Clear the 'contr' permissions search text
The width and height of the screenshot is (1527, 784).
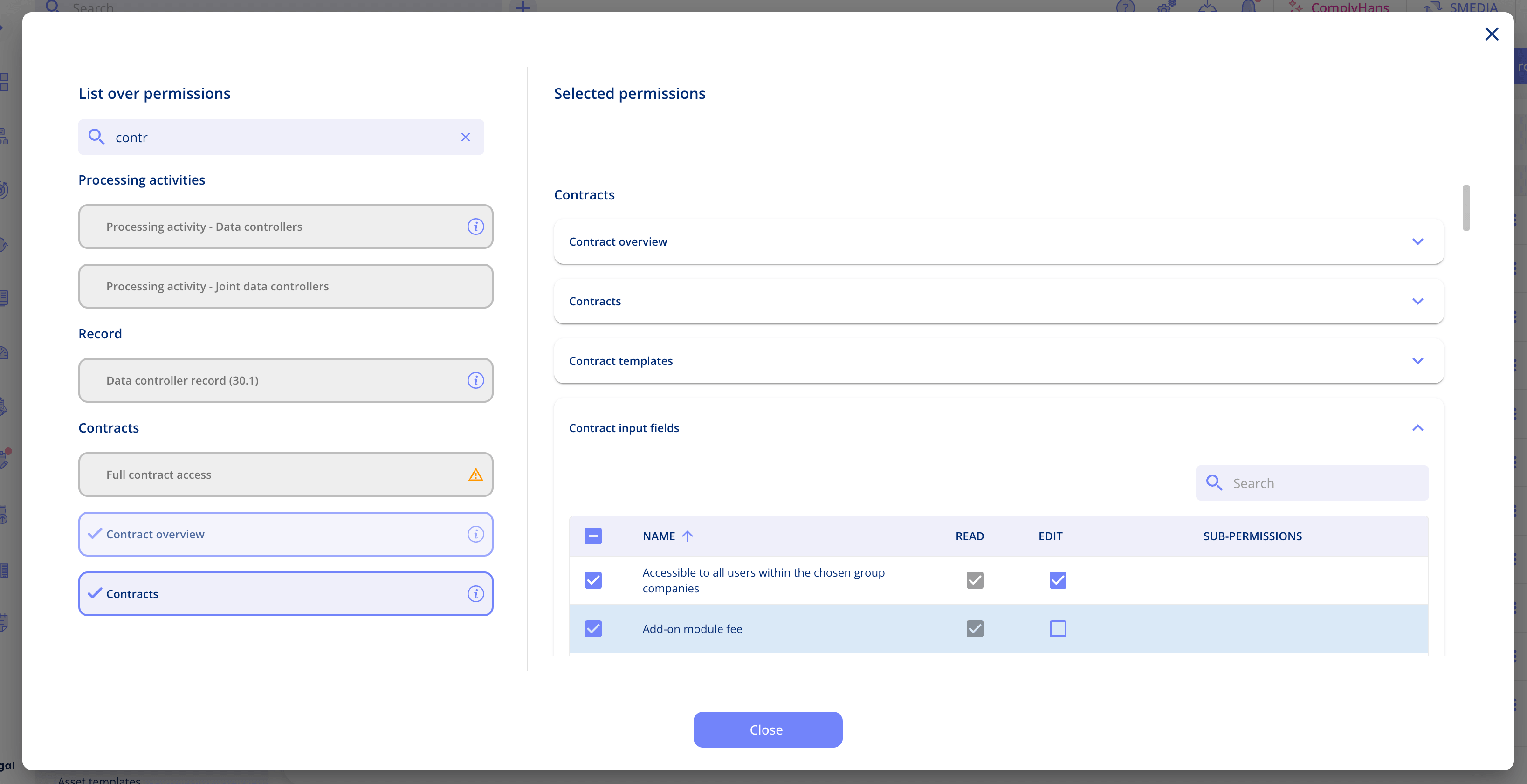click(x=465, y=137)
